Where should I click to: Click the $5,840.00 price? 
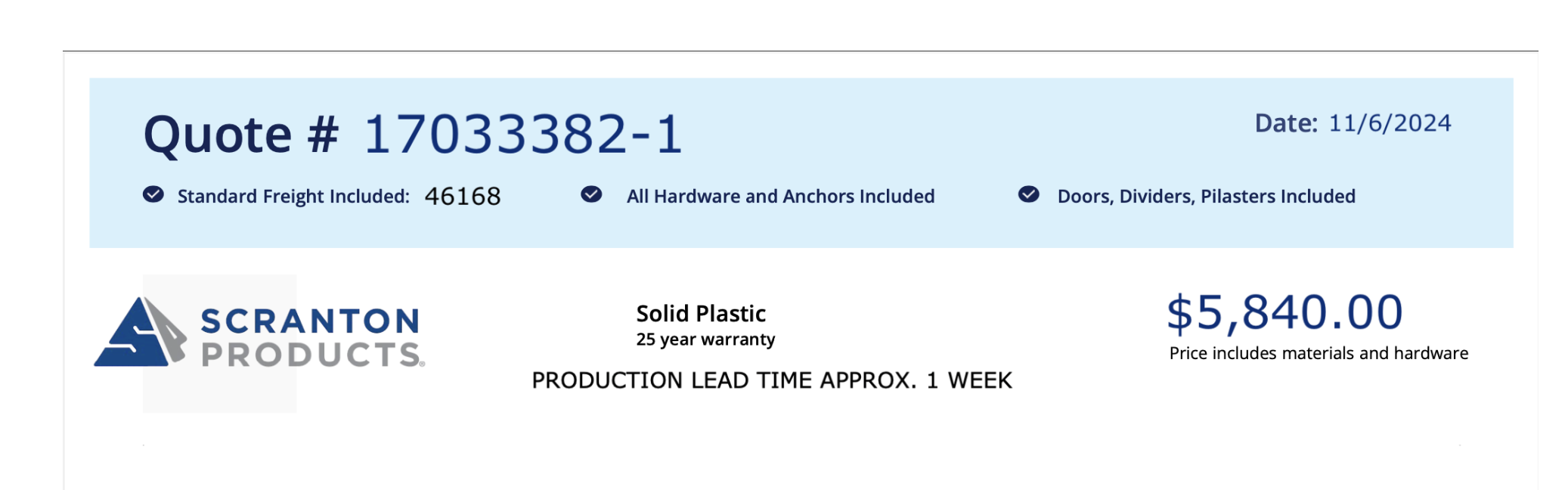pyautogui.click(x=1284, y=312)
